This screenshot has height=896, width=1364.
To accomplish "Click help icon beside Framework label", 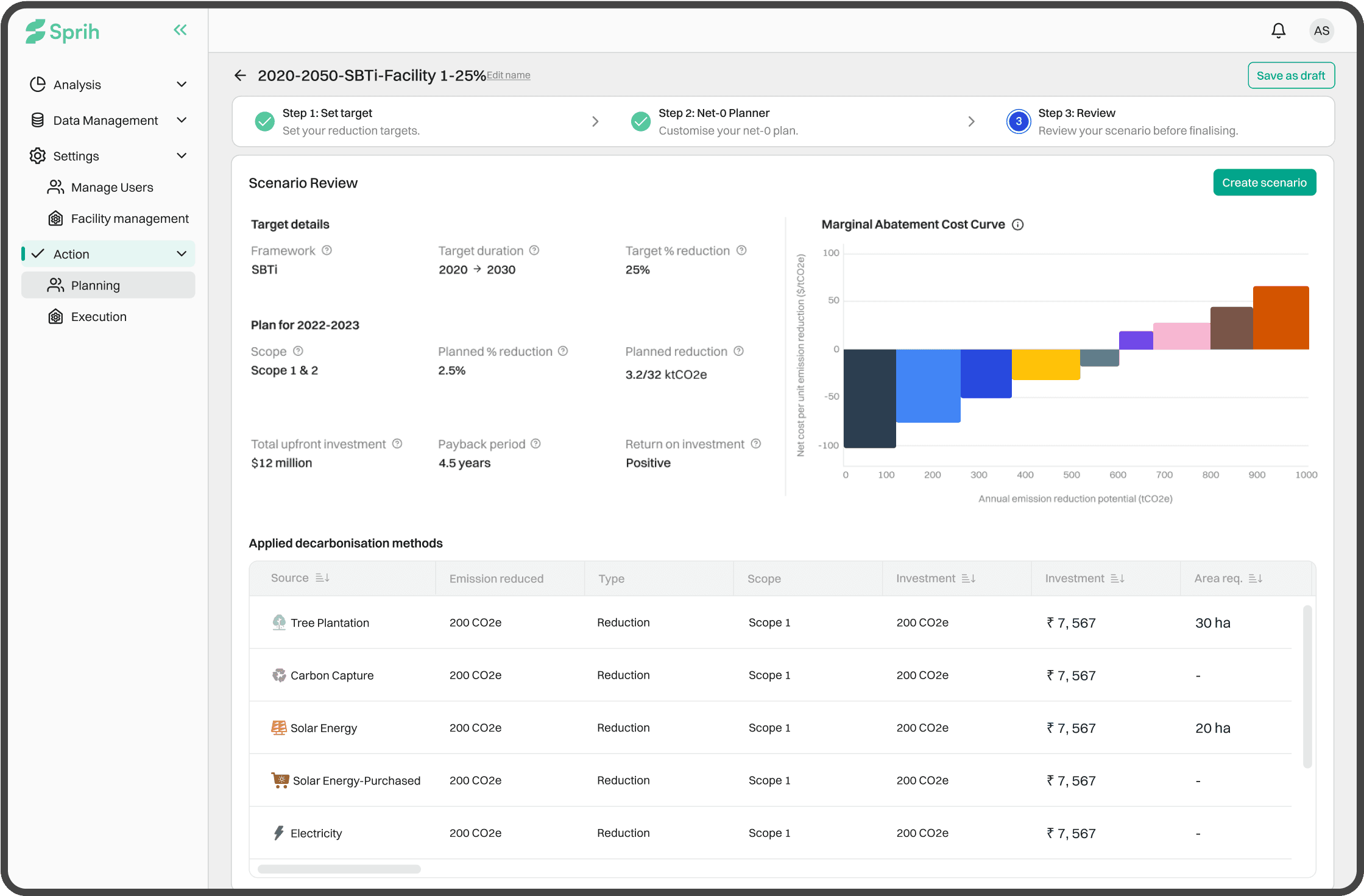I will (x=327, y=250).
